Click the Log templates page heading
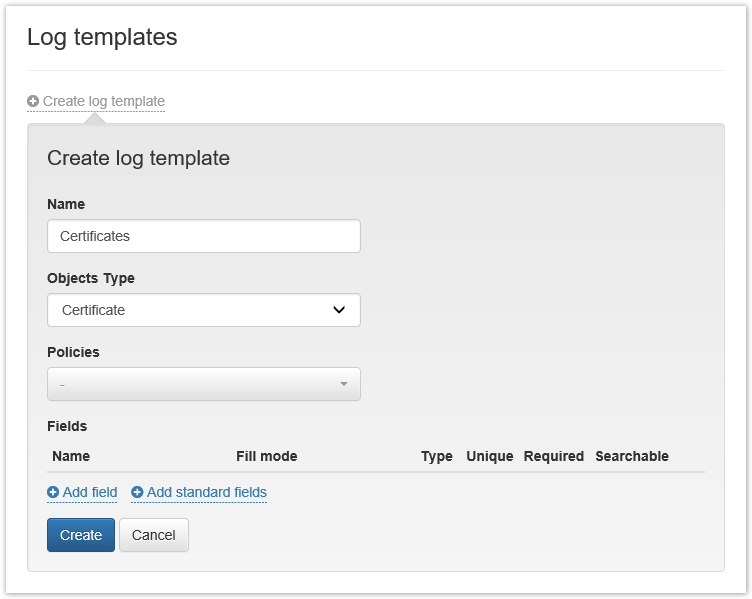The height and width of the screenshot is (599, 752). click(x=102, y=37)
